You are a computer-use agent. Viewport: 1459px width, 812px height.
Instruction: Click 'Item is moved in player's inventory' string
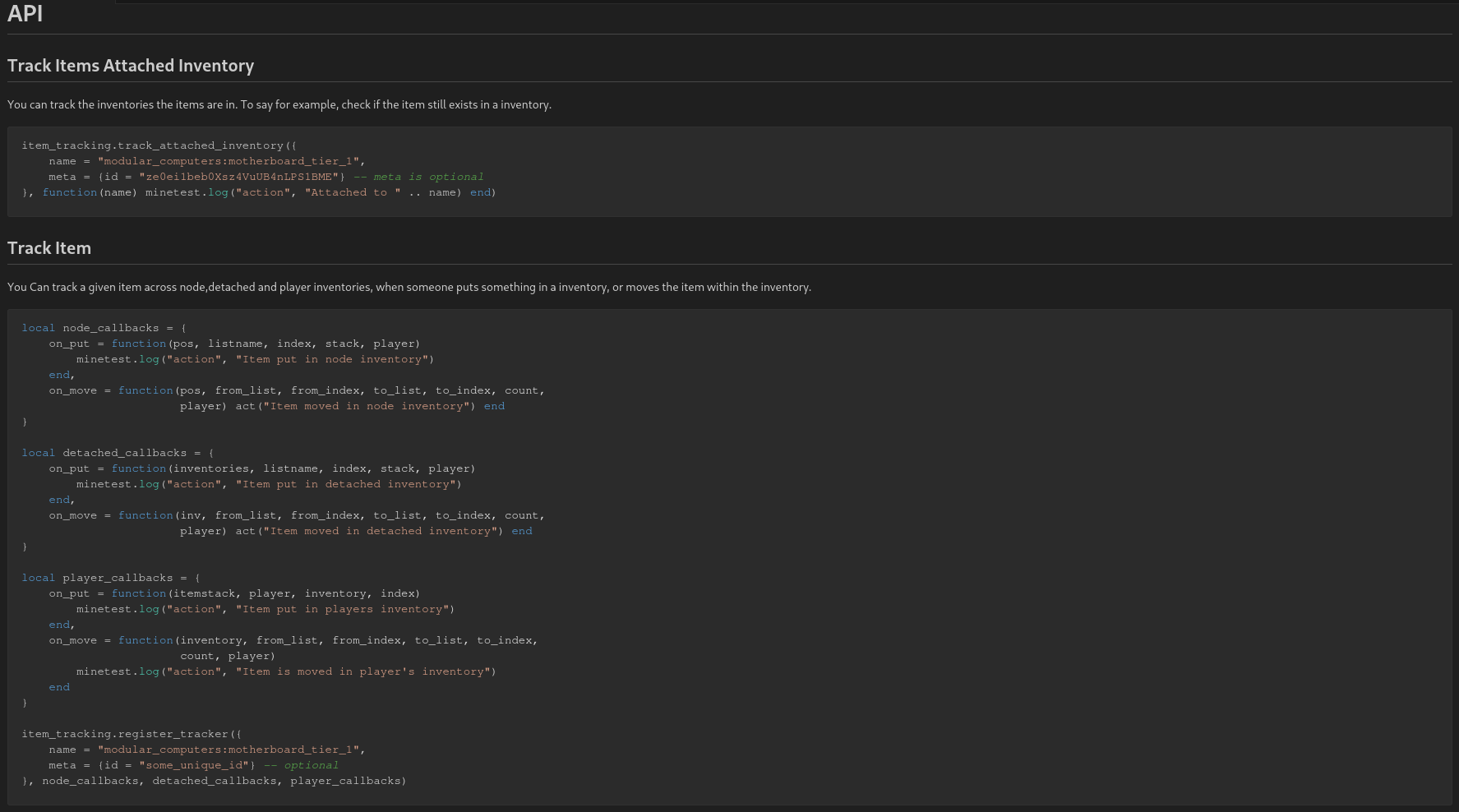pyautogui.click(x=363, y=671)
